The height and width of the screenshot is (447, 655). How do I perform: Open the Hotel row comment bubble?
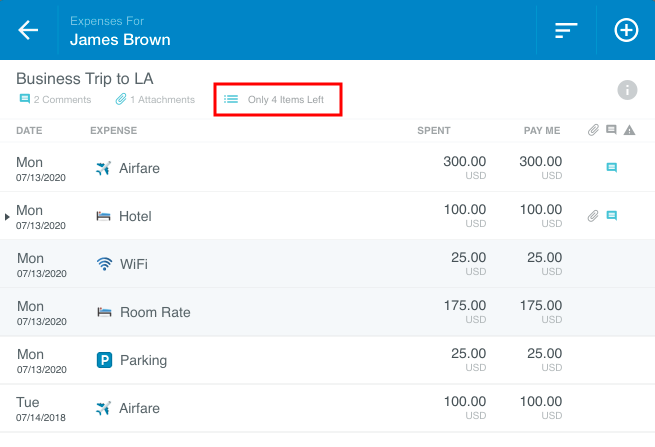click(612, 216)
